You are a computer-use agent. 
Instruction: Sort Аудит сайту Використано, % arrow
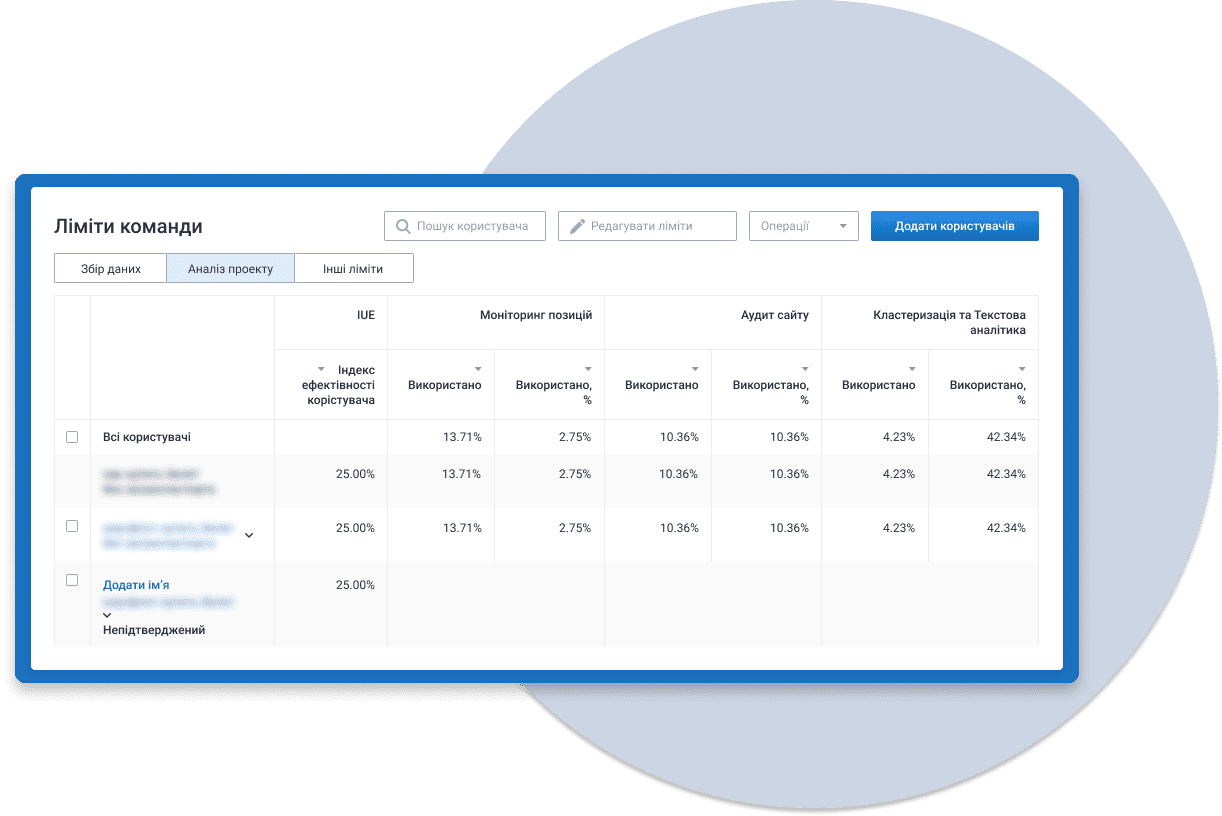(x=805, y=369)
